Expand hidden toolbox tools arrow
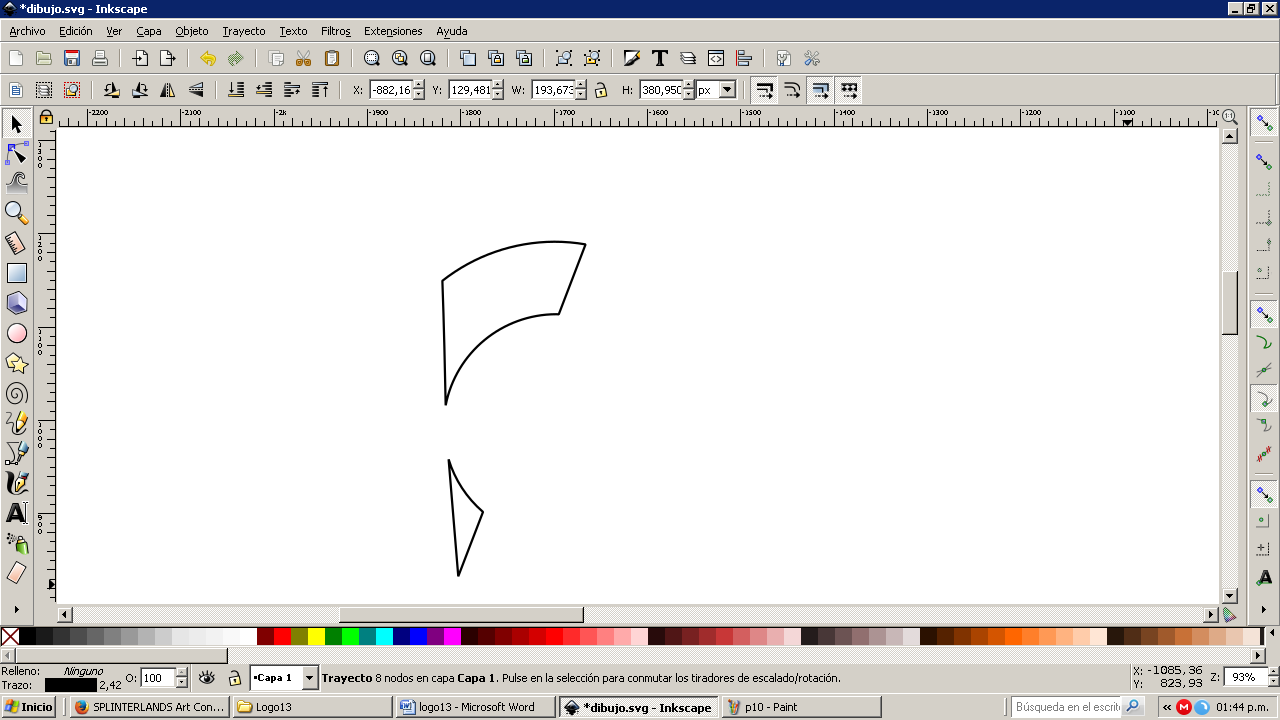 [x=17, y=607]
